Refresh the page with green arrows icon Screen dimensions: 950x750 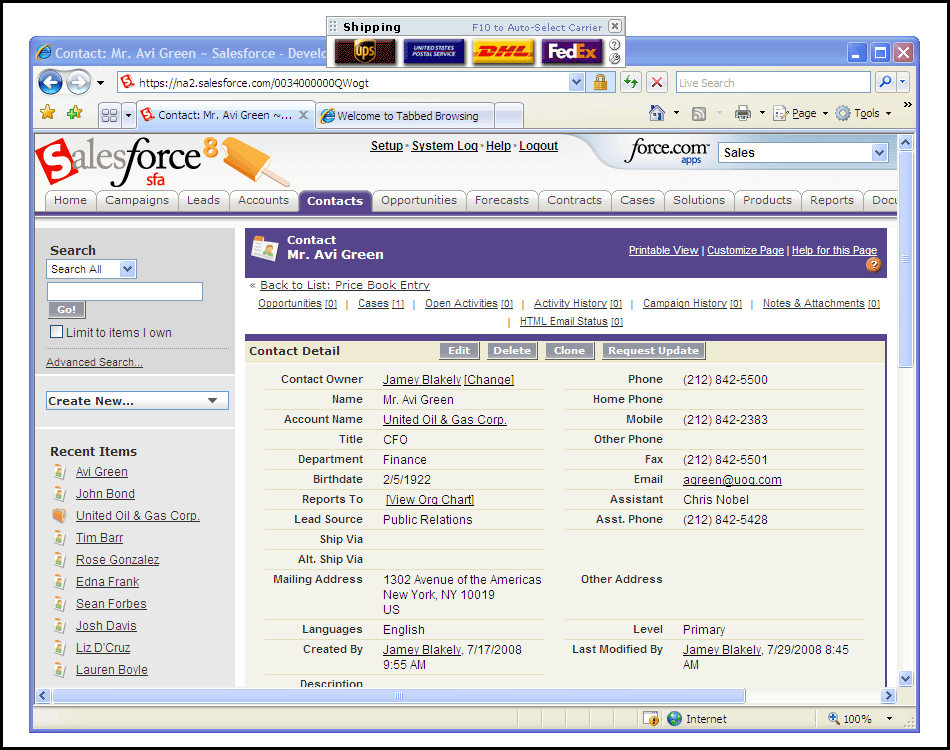[x=631, y=82]
